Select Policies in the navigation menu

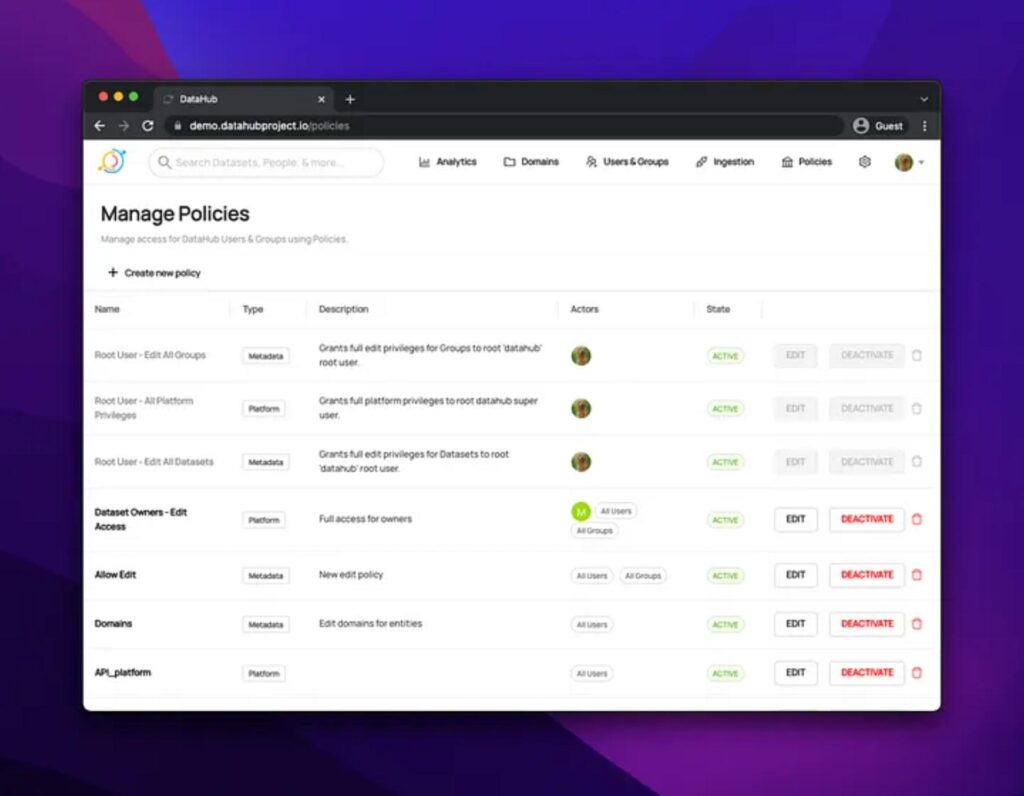click(814, 161)
